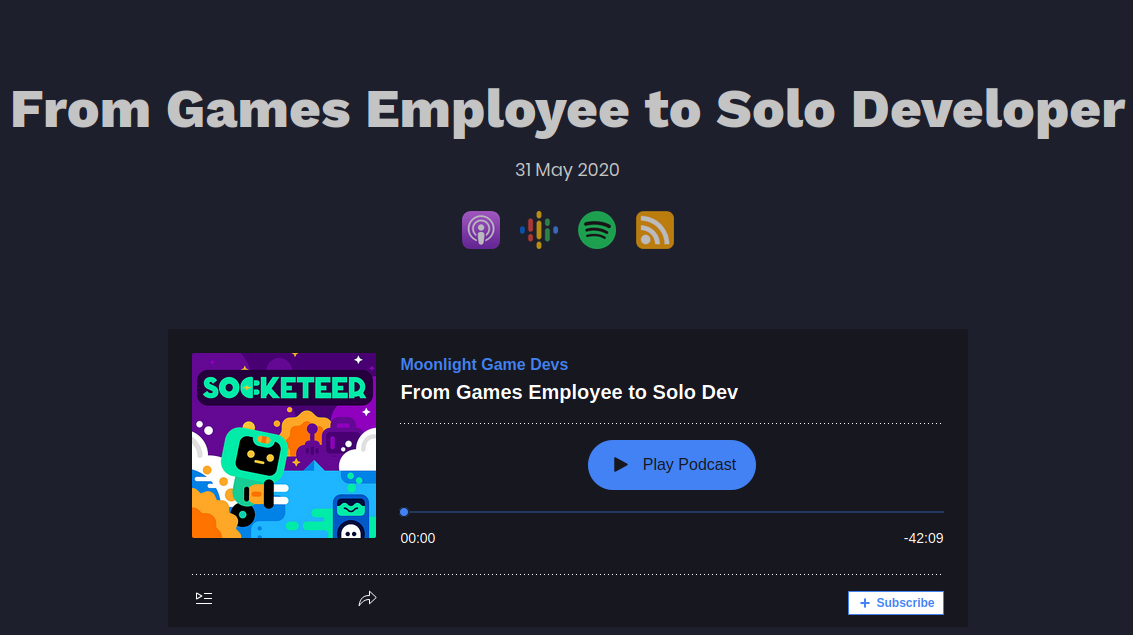Open the podcast on Spotify
The width and height of the screenshot is (1133, 635).
point(597,230)
